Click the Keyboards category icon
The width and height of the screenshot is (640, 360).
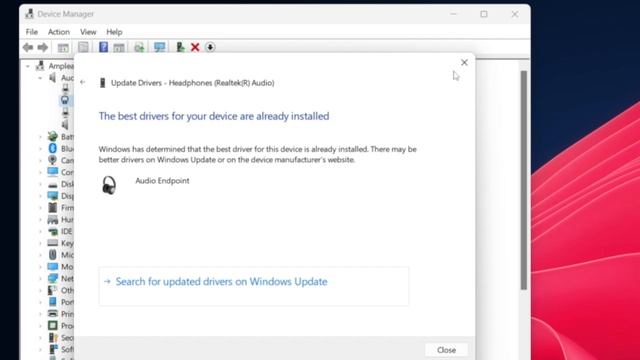click(x=53, y=243)
